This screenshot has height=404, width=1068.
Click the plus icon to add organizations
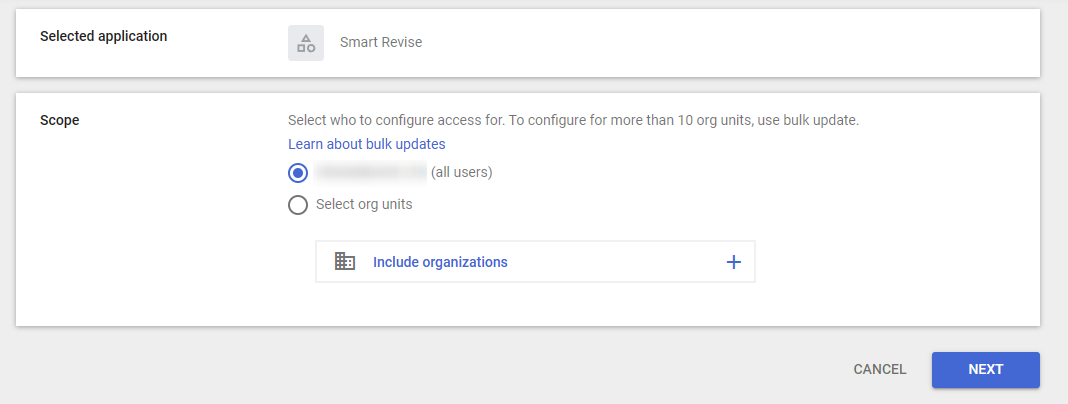[x=734, y=262]
